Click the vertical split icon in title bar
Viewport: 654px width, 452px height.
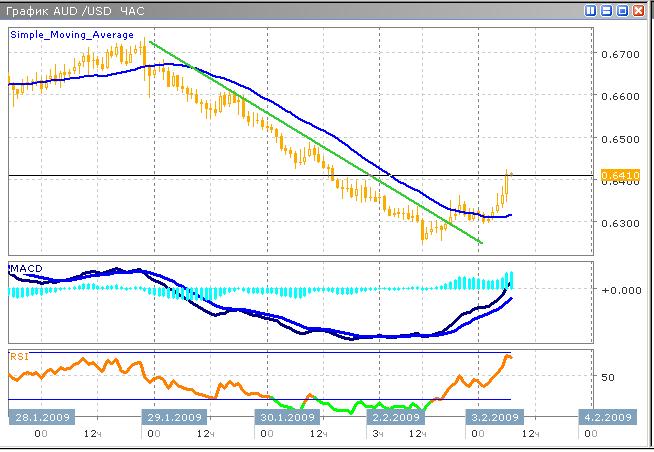592,10
